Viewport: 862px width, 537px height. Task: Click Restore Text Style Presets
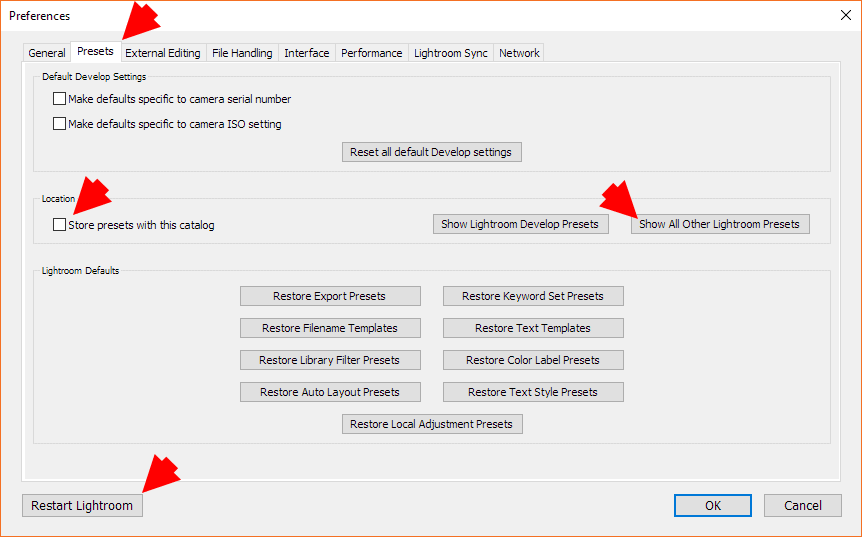533,392
